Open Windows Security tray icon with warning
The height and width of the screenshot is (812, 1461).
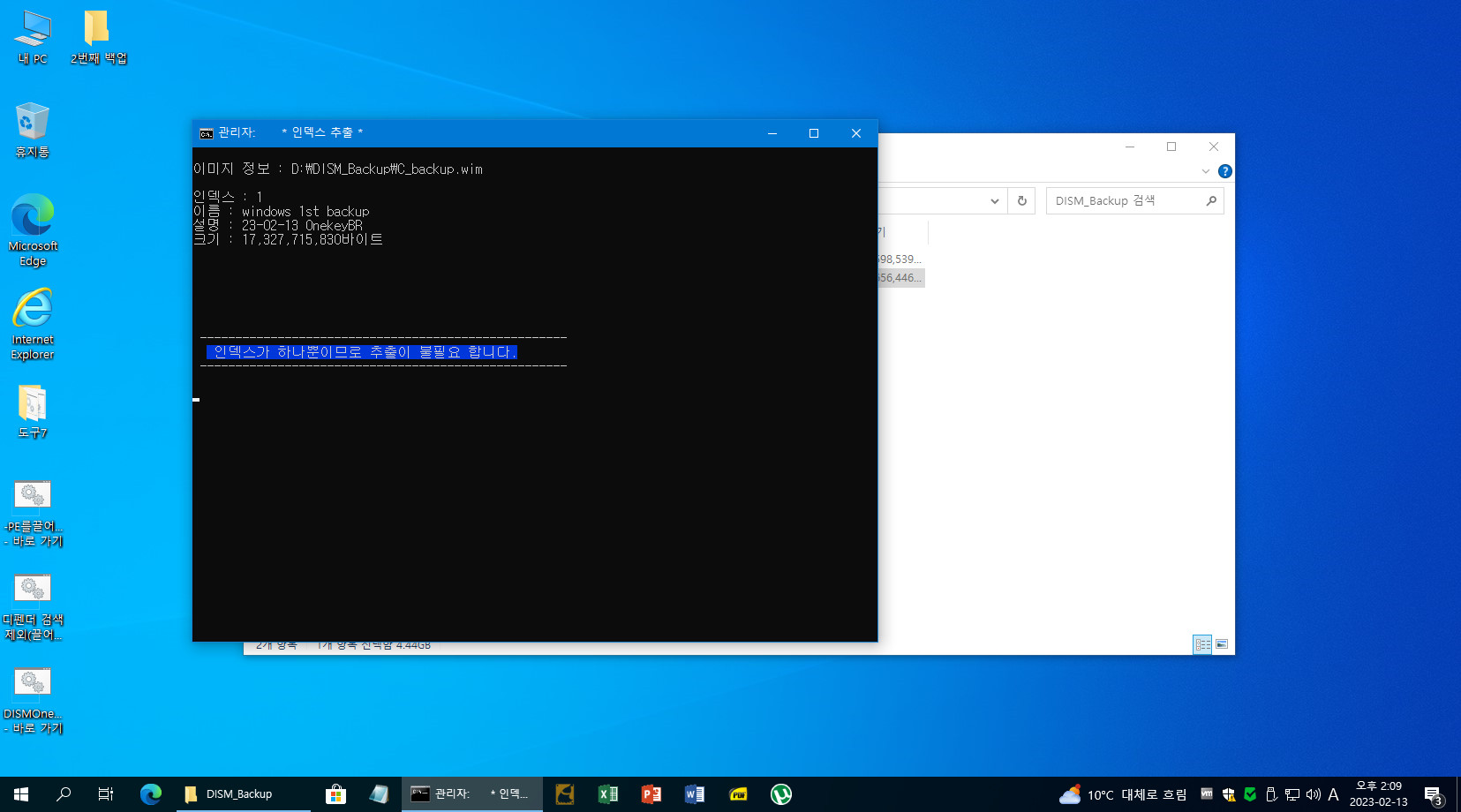pyautogui.click(x=1229, y=794)
